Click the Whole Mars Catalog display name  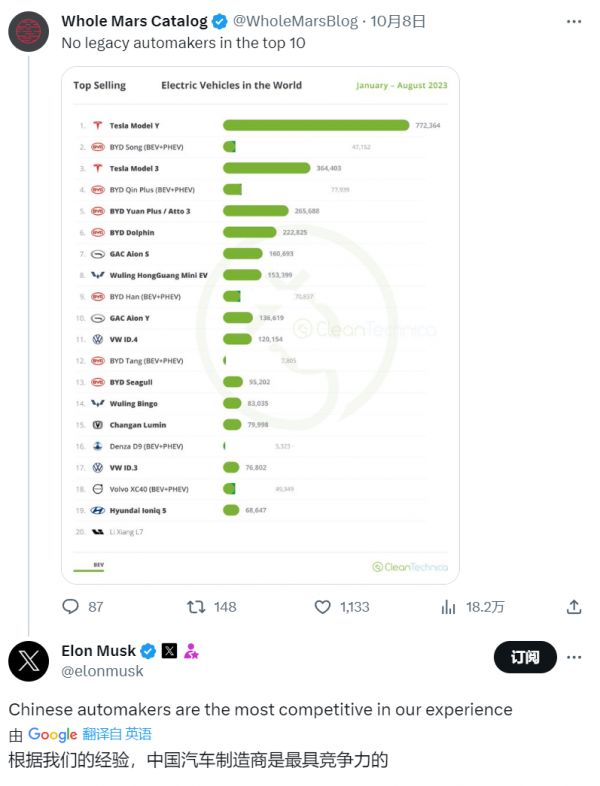click(x=134, y=21)
